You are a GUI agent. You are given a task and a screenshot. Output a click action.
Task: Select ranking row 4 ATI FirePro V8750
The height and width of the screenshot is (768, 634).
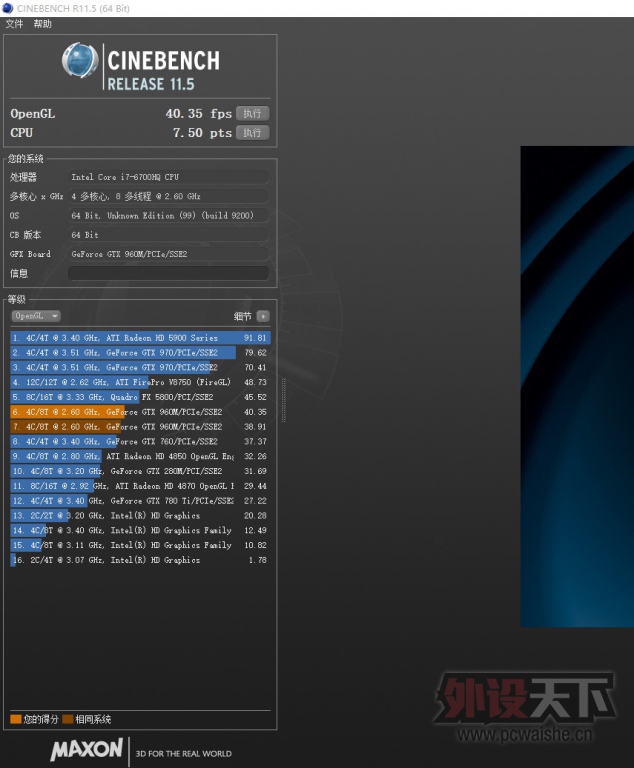coord(140,382)
